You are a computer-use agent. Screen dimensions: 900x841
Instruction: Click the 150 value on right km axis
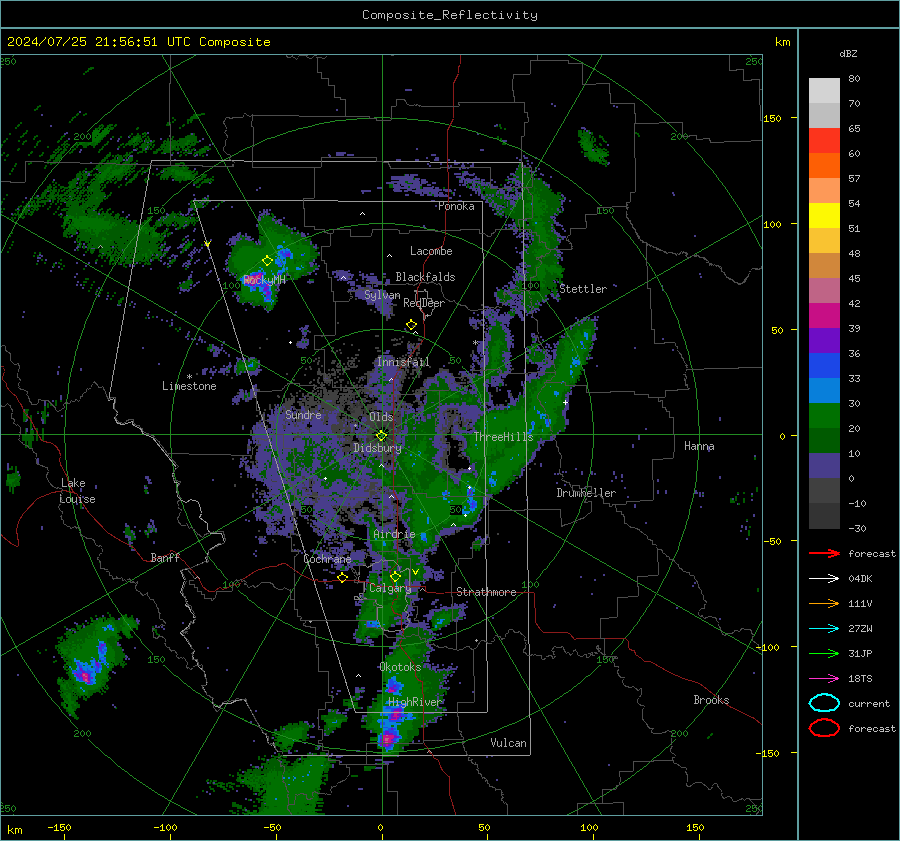pyautogui.click(x=772, y=118)
